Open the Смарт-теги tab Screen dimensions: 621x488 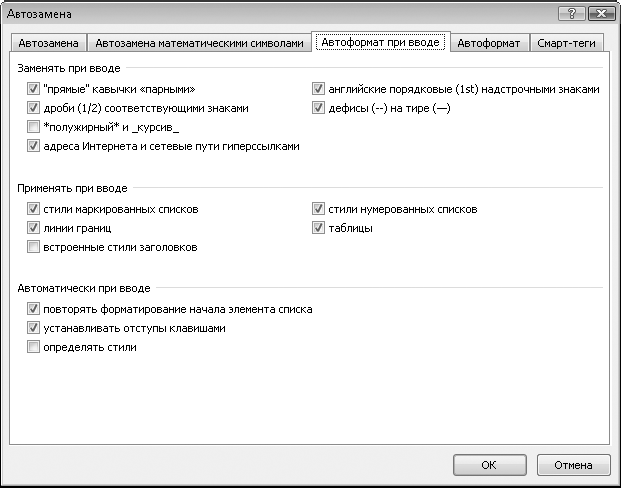(566, 43)
